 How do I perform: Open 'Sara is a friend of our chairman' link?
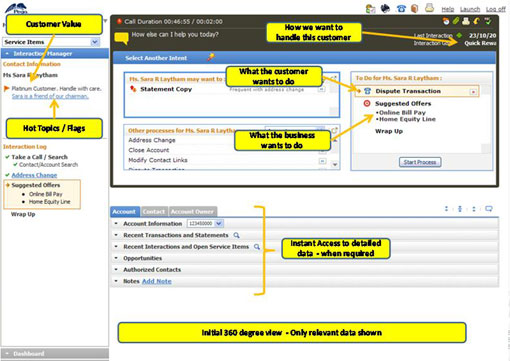click(x=50, y=96)
